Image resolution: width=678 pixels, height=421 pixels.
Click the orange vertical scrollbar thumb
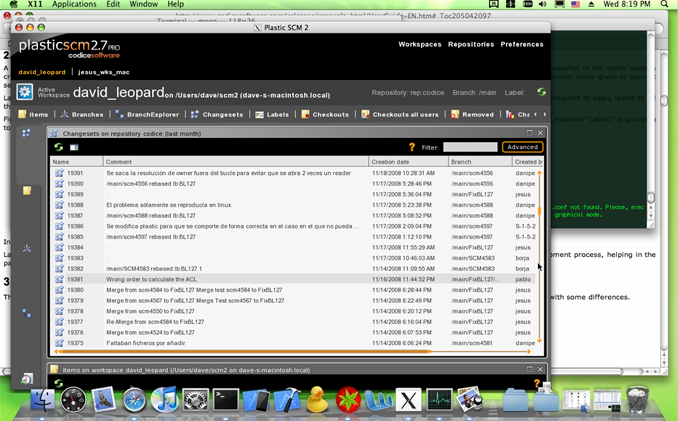click(x=540, y=211)
